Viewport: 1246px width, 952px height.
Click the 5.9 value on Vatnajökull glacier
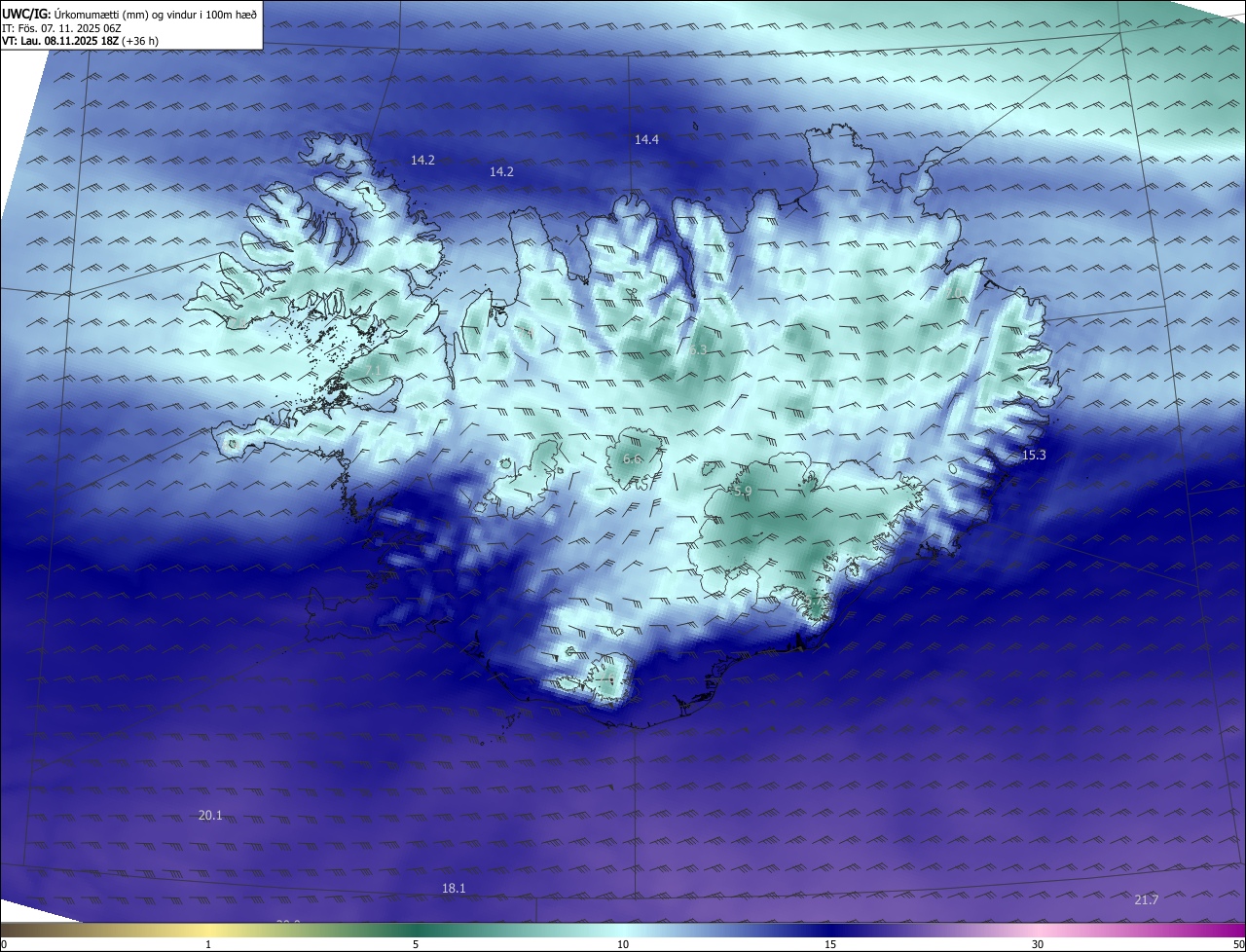(x=743, y=493)
